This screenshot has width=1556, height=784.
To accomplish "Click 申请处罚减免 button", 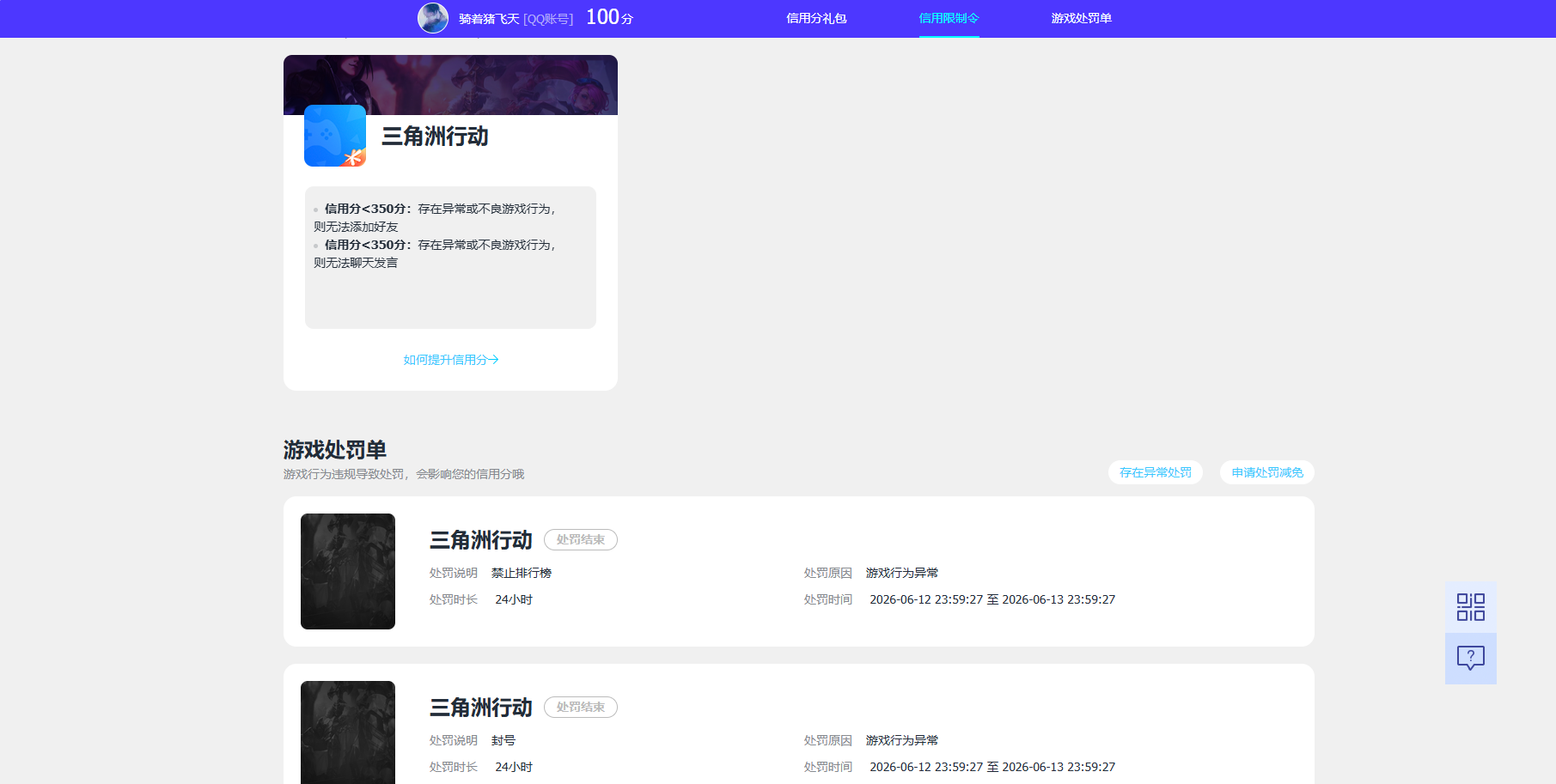I will point(1267,472).
